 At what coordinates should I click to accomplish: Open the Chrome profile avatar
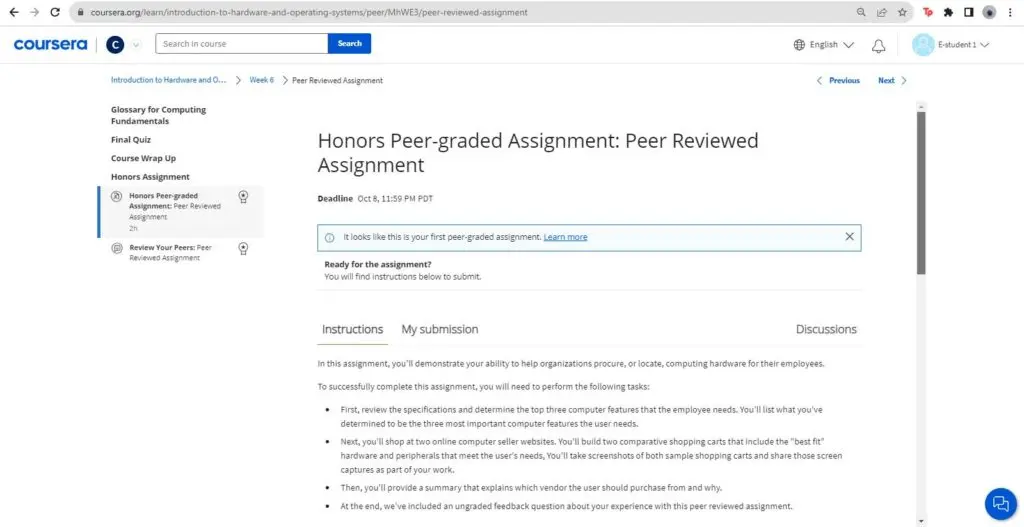[989, 12]
